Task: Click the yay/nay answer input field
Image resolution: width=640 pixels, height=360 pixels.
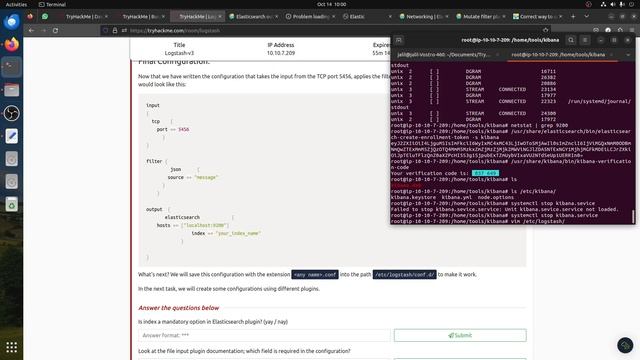Action: pos(264,335)
